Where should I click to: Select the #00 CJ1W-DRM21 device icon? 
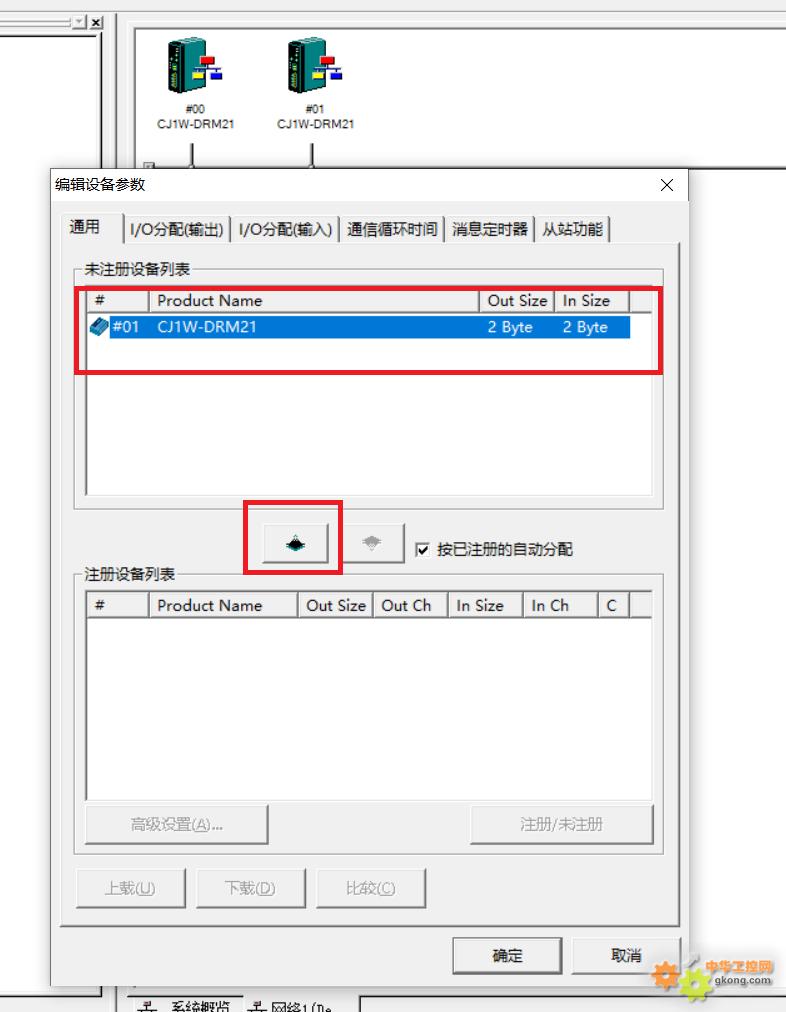195,66
